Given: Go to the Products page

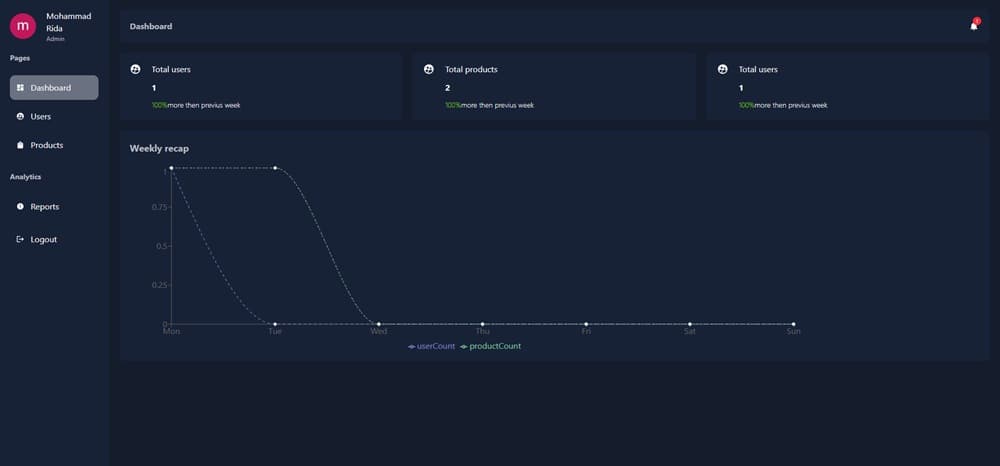Looking at the screenshot, I should 46,146.
